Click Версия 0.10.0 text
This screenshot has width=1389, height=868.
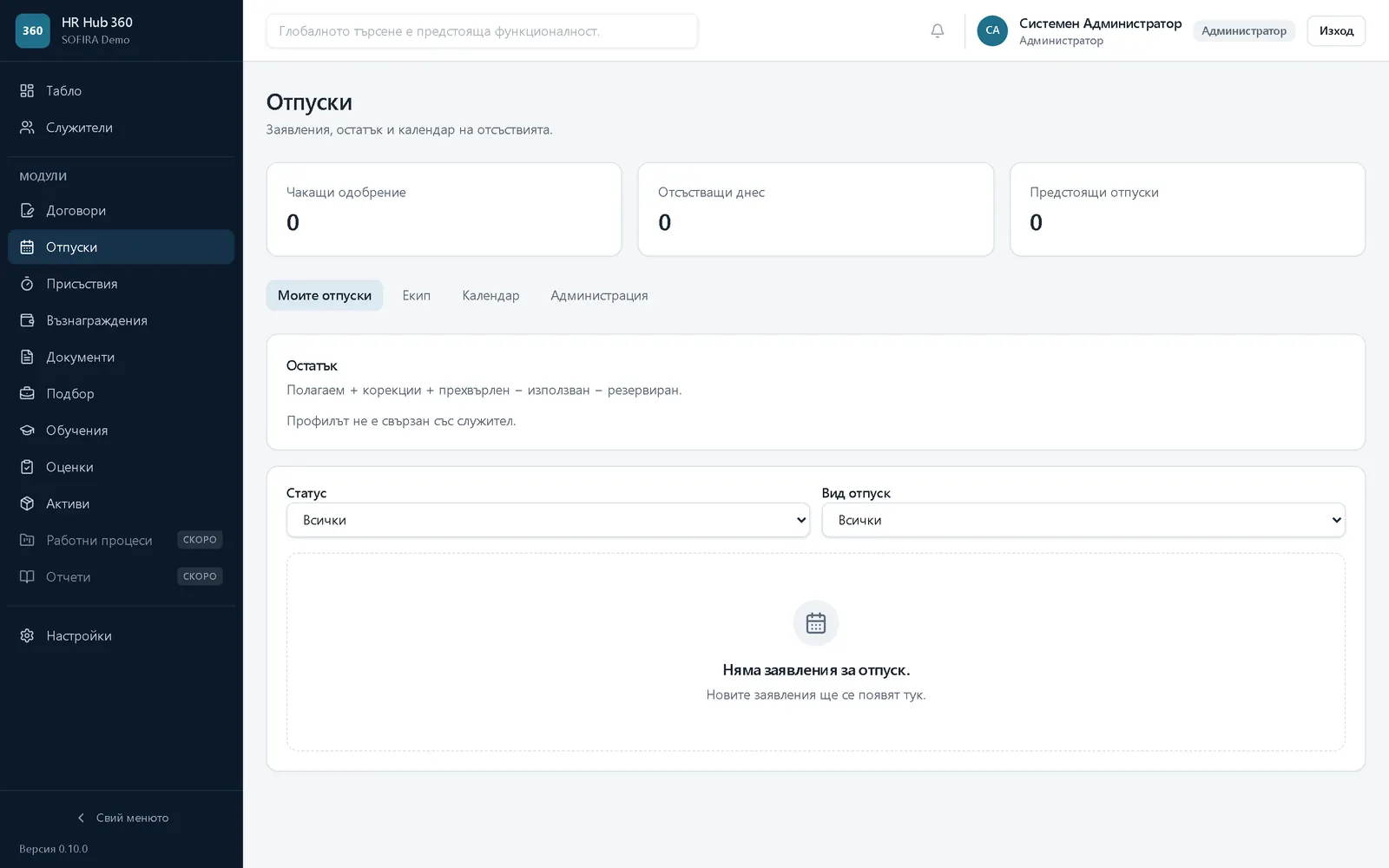pyautogui.click(x=54, y=849)
